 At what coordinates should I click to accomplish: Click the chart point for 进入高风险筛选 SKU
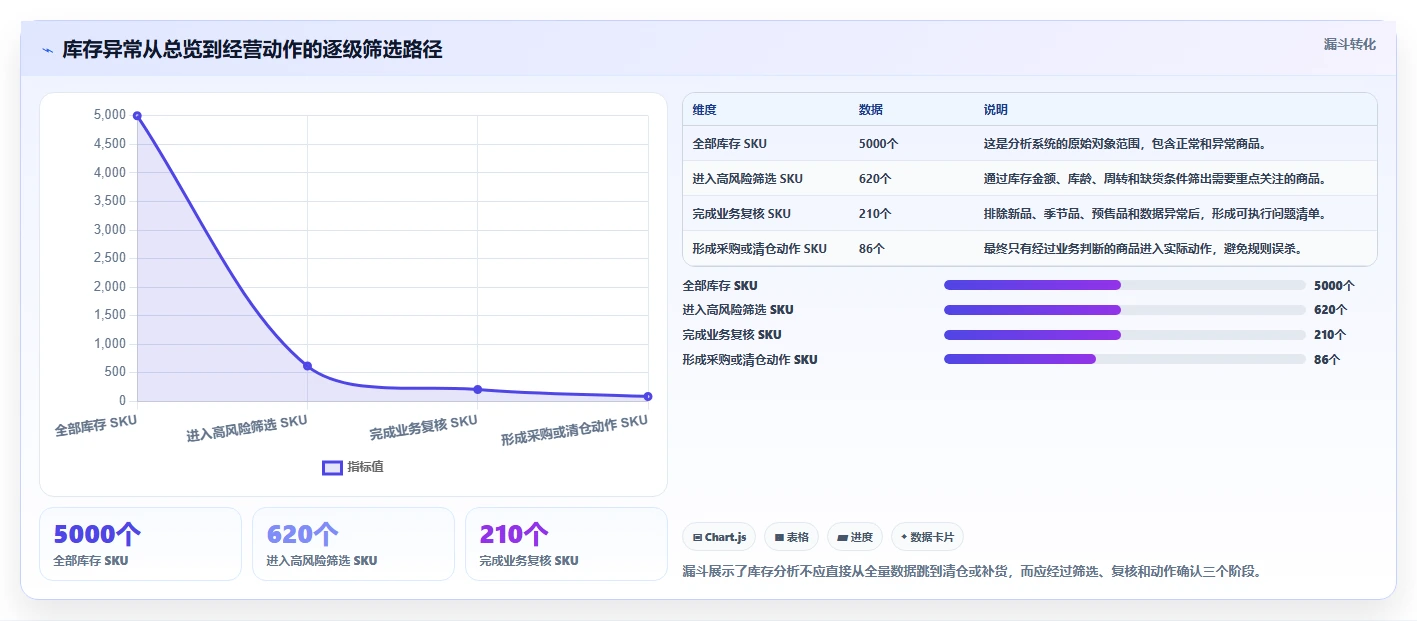pos(307,366)
